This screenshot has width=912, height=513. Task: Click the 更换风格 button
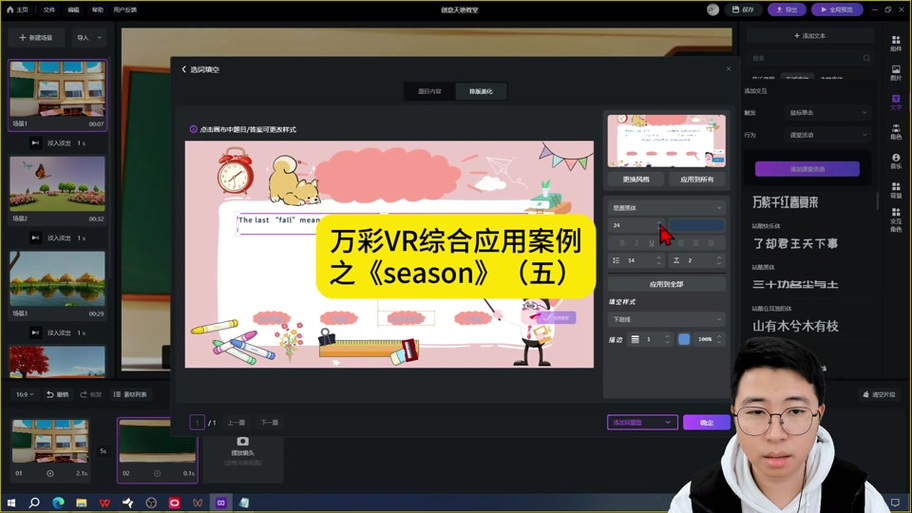point(636,179)
